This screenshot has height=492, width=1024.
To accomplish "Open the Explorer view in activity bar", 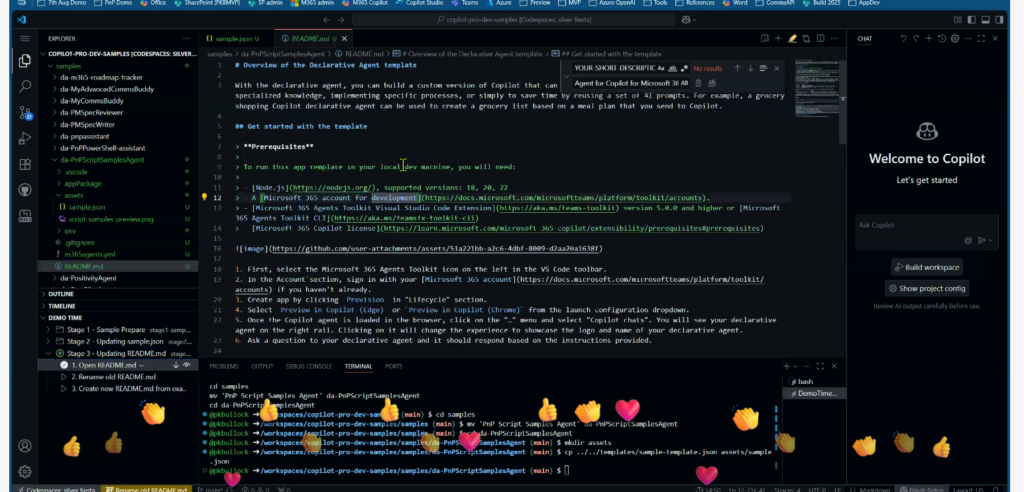I will pyautogui.click(x=25, y=61).
